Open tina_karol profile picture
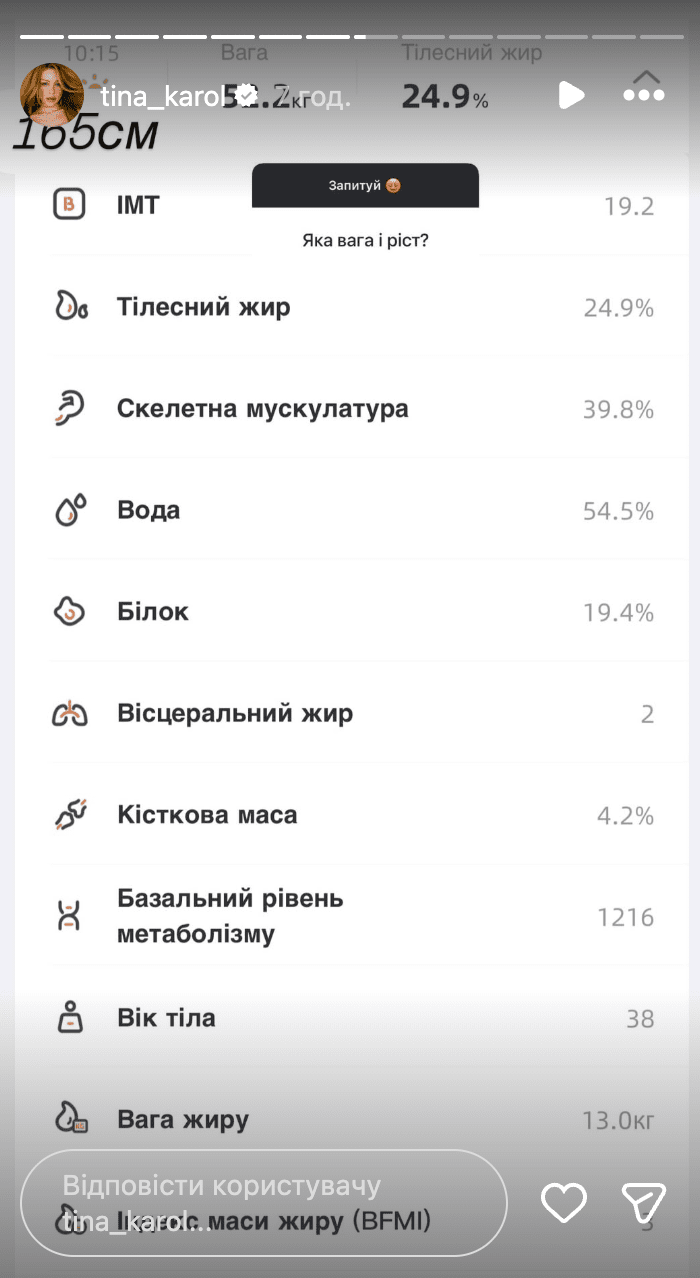700x1278 pixels. click(x=52, y=94)
